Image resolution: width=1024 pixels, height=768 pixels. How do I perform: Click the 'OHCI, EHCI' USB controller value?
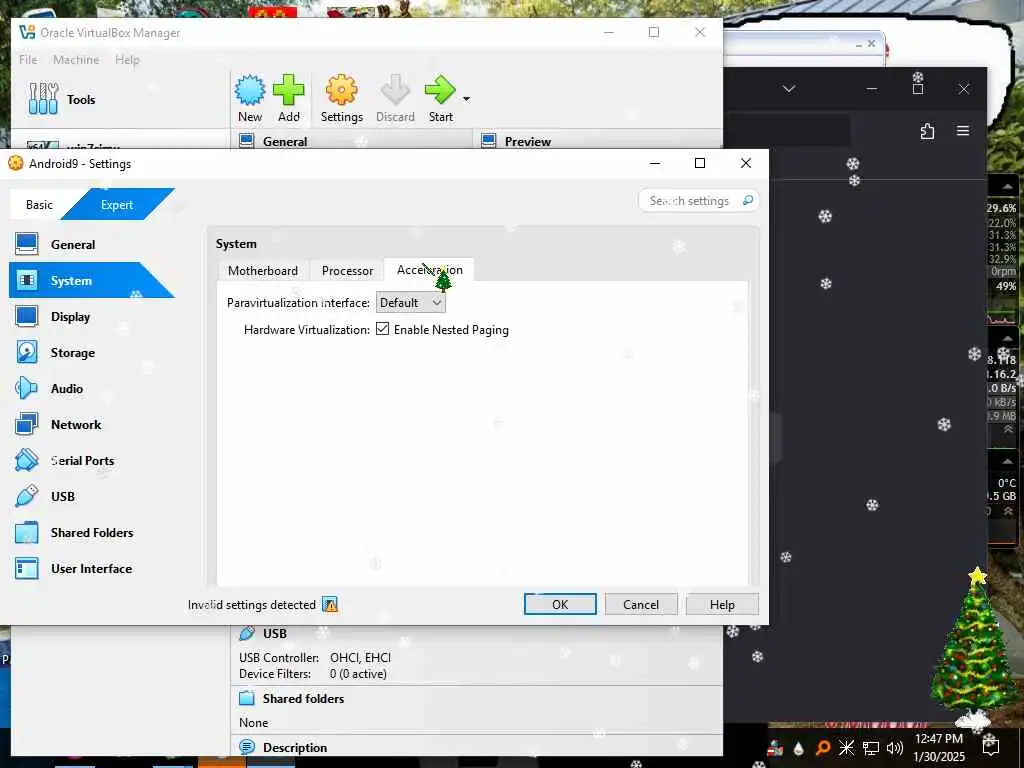pyautogui.click(x=360, y=658)
